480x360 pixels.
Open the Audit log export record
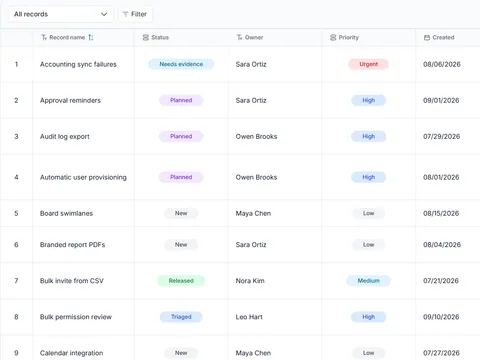[x=65, y=136]
